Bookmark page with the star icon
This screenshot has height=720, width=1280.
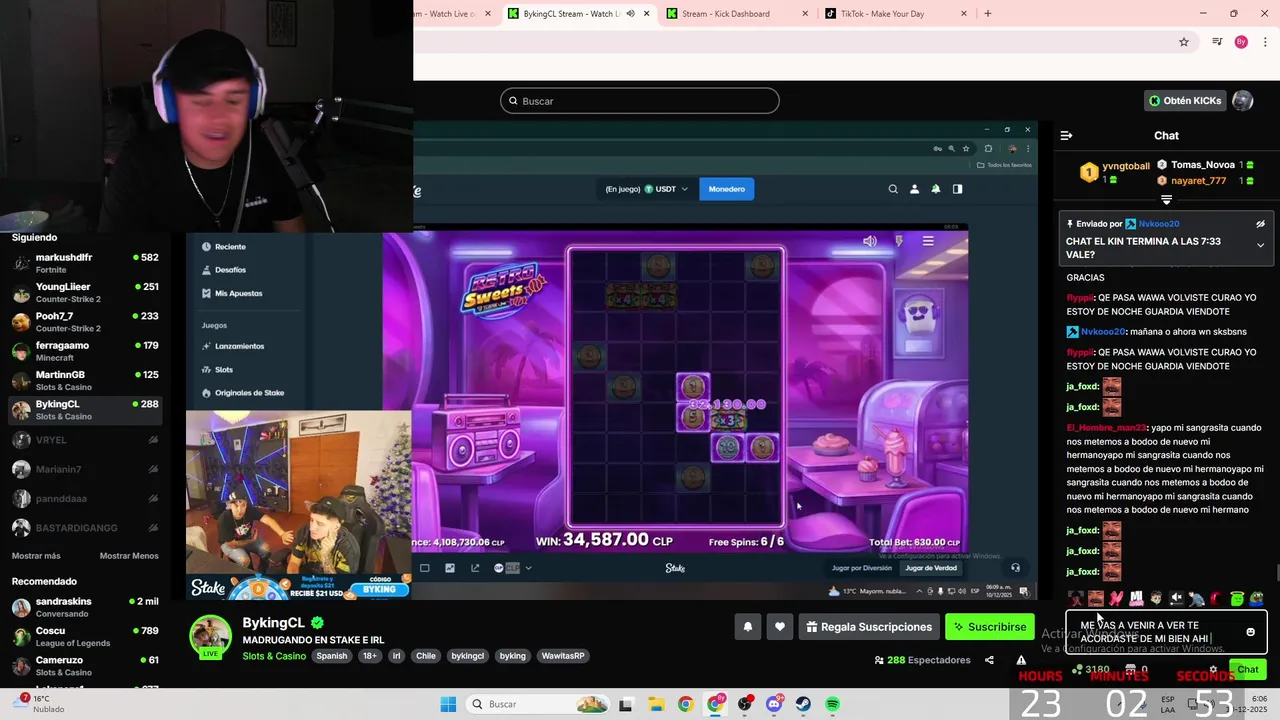[1184, 42]
